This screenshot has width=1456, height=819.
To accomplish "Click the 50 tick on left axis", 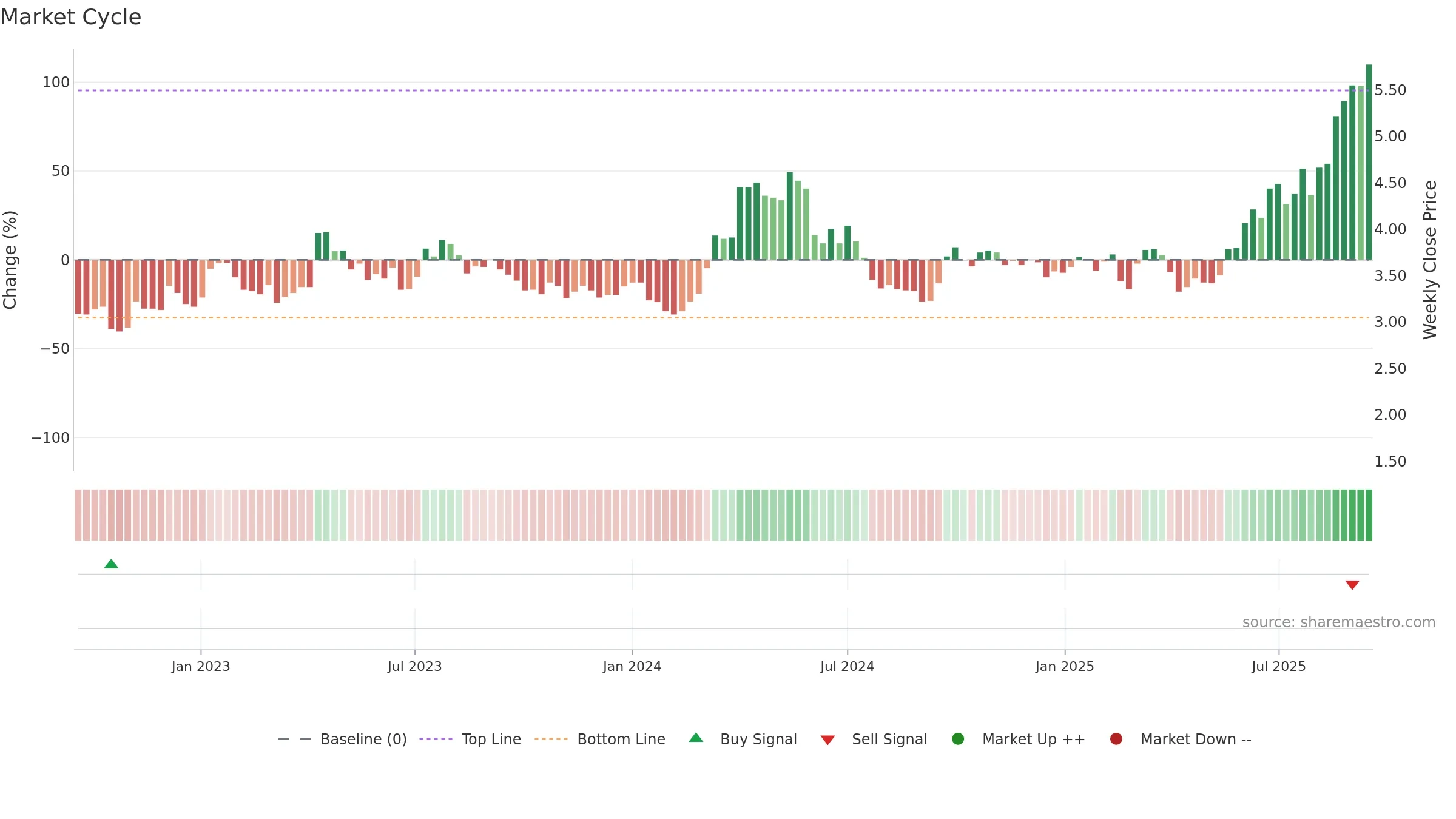I will 61,171.
